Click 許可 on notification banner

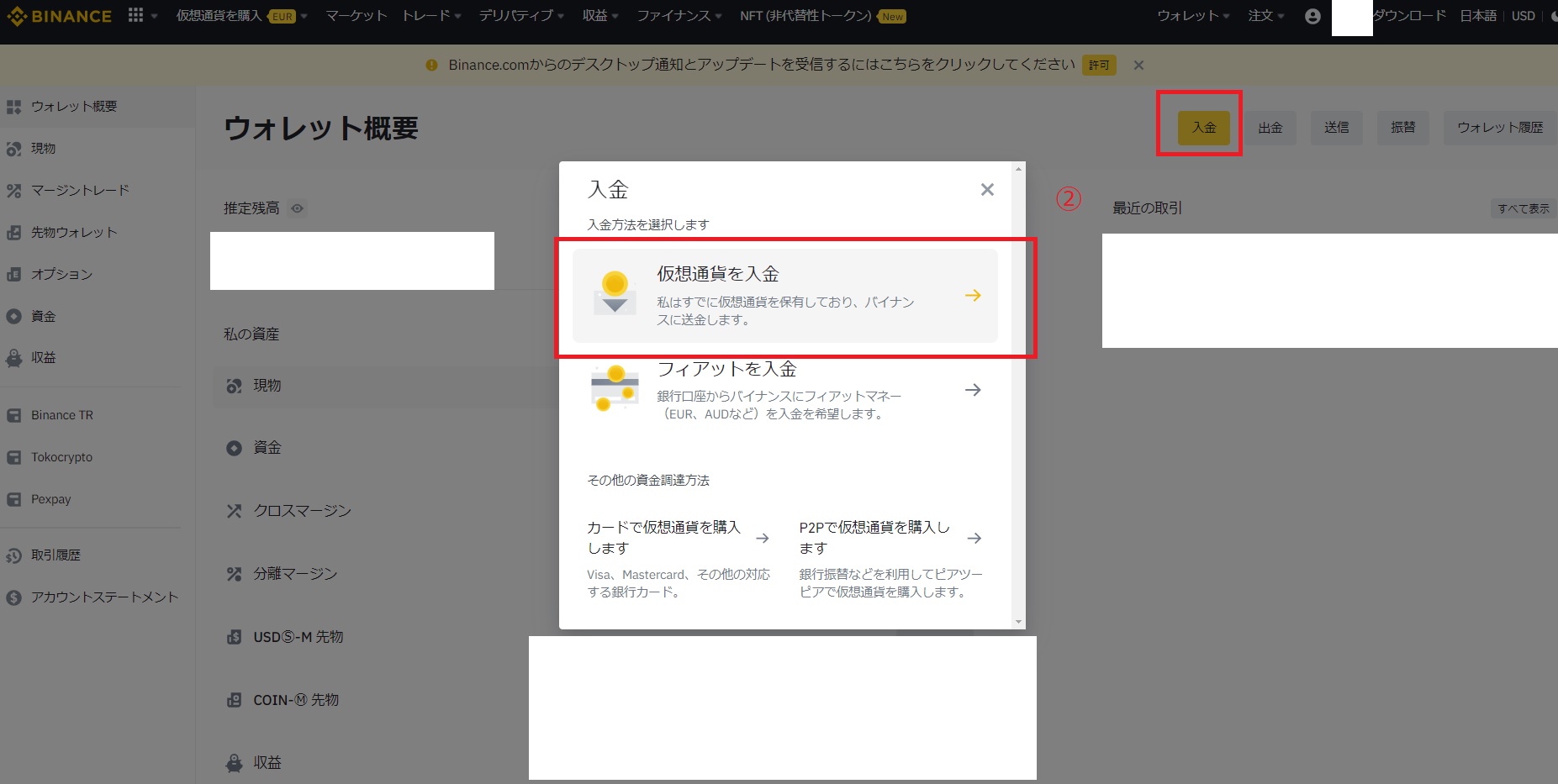tap(1099, 66)
